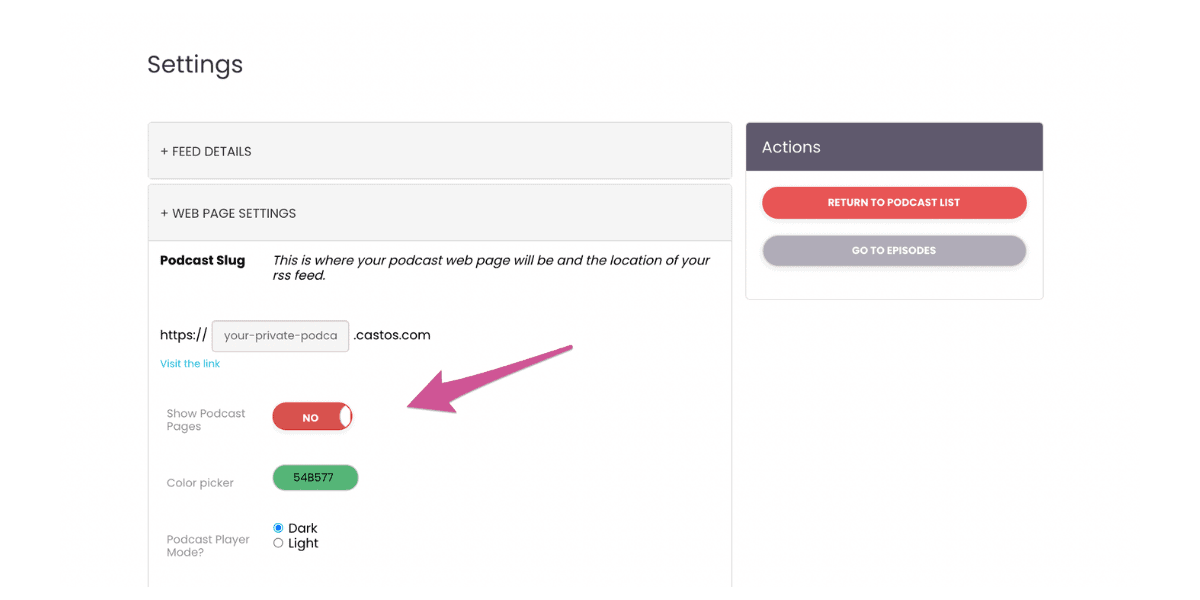Click the Actions panel header

click(x=894, y=147)
